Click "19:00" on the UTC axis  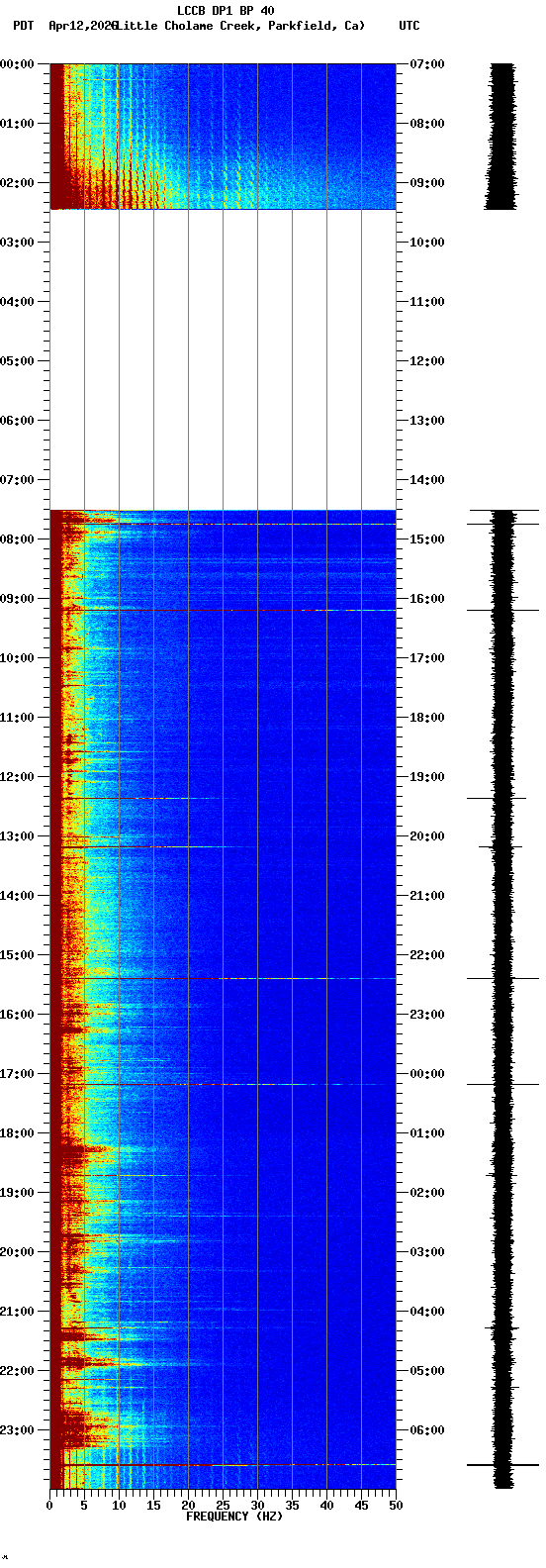click(427, 777)
